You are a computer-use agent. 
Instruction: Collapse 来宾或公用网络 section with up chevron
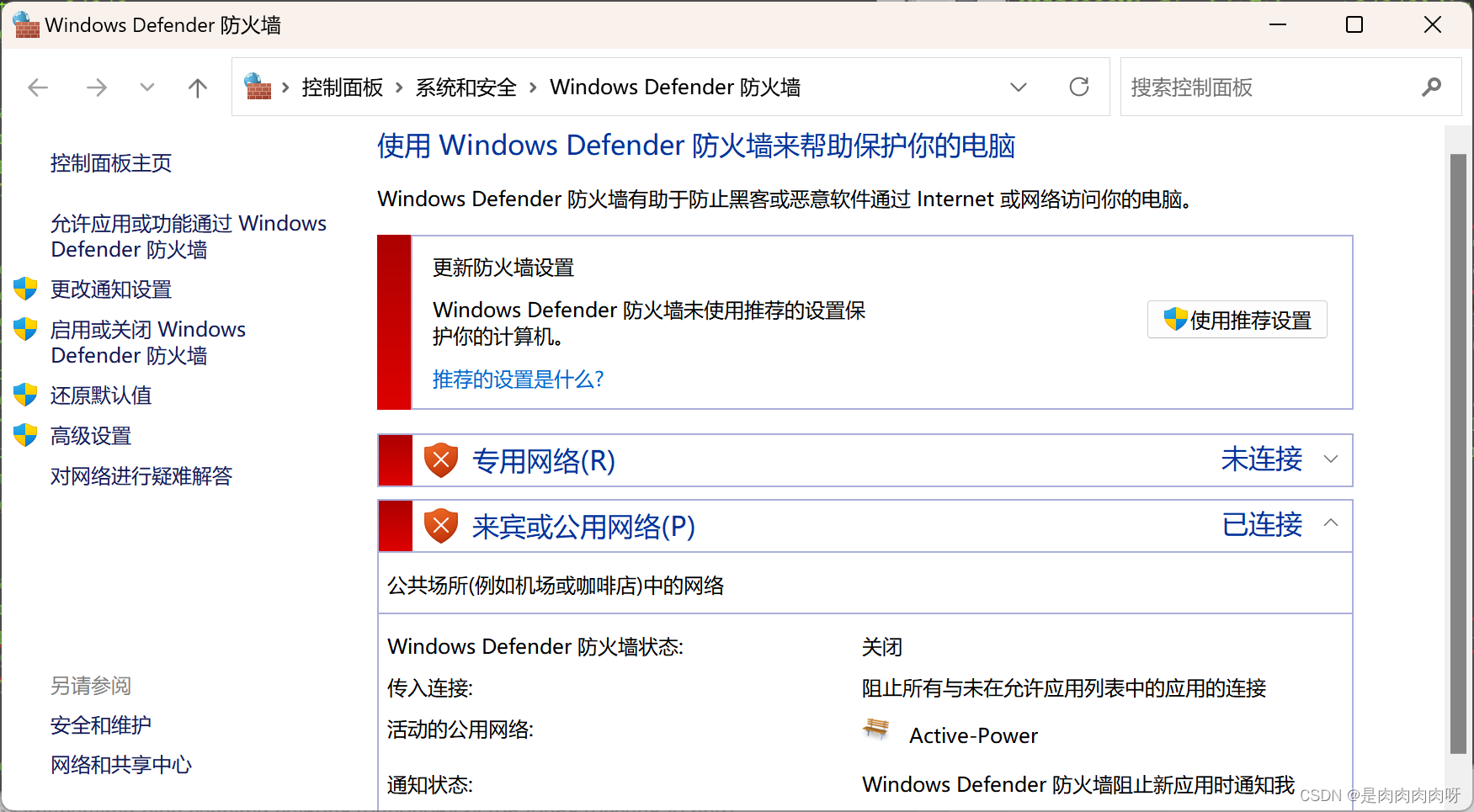1331,523
